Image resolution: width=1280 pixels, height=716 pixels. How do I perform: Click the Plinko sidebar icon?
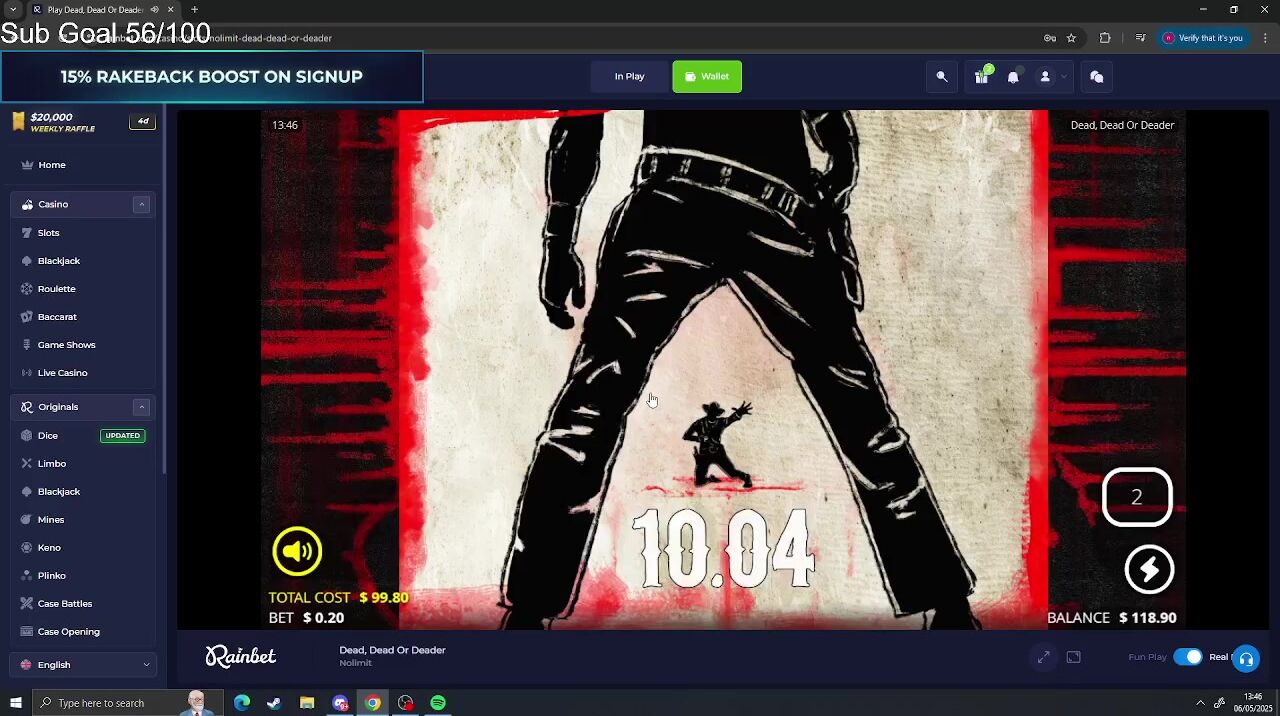coord(27,576)
